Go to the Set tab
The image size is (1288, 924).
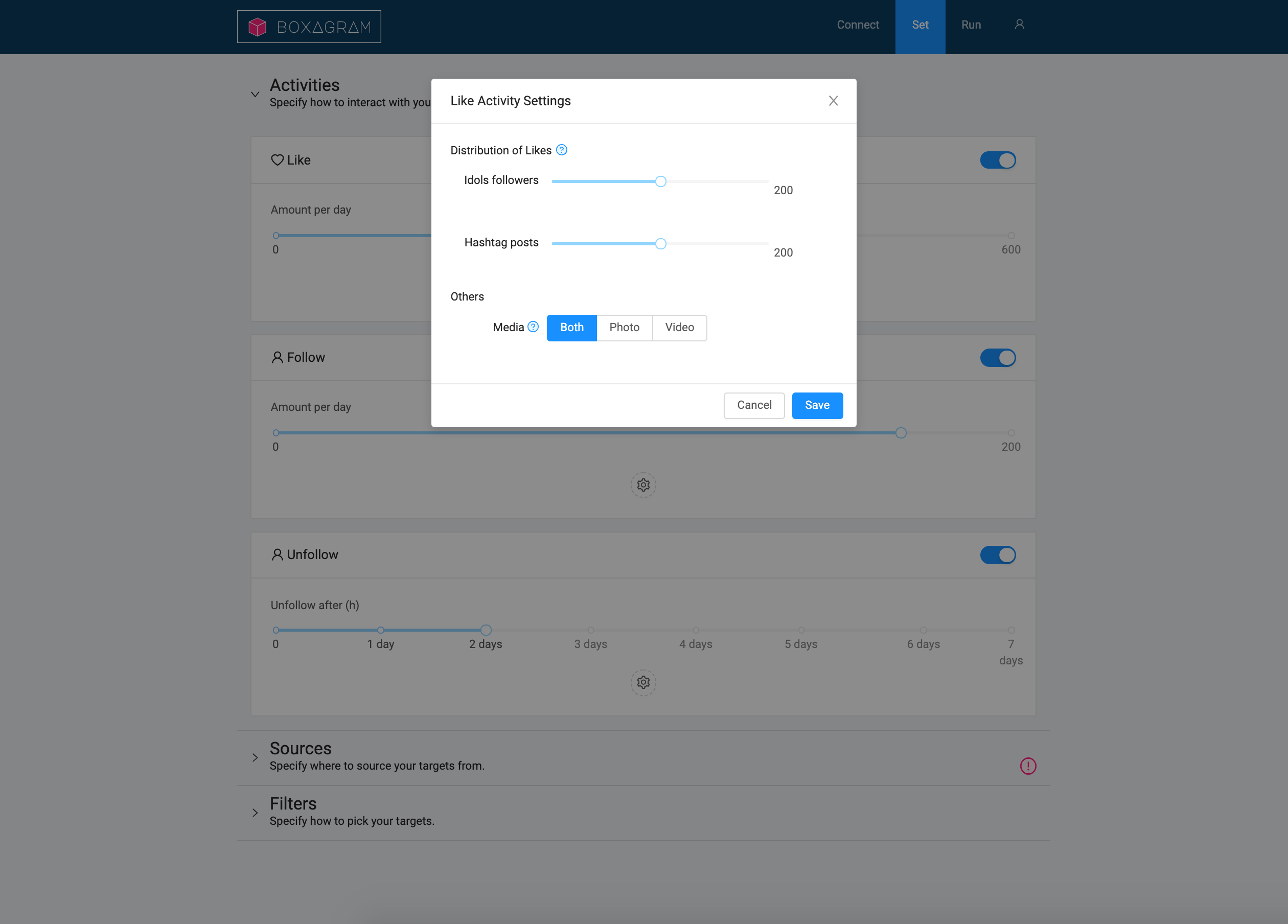tap(920, 27)
